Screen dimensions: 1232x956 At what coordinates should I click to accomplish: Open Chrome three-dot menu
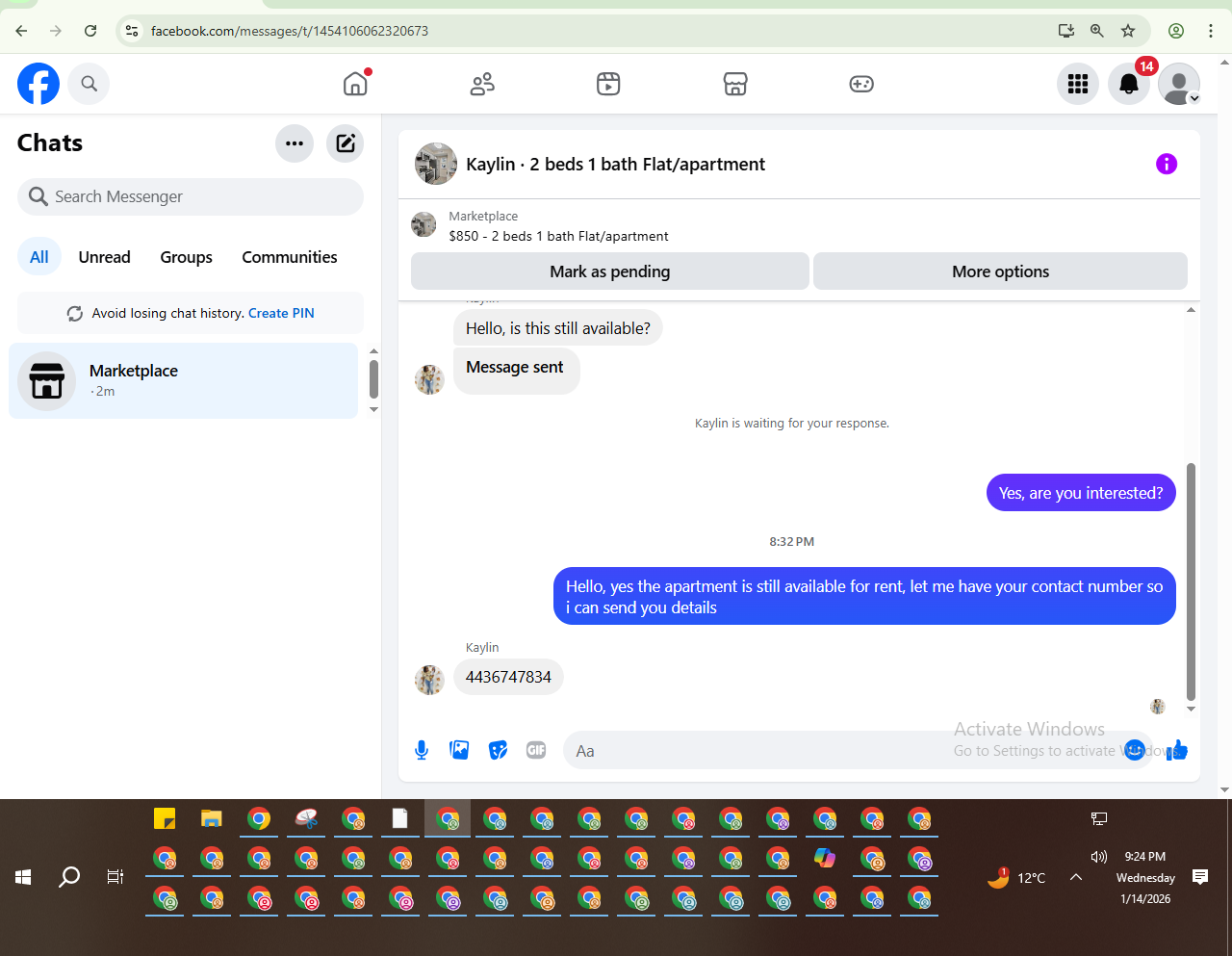1211,31
